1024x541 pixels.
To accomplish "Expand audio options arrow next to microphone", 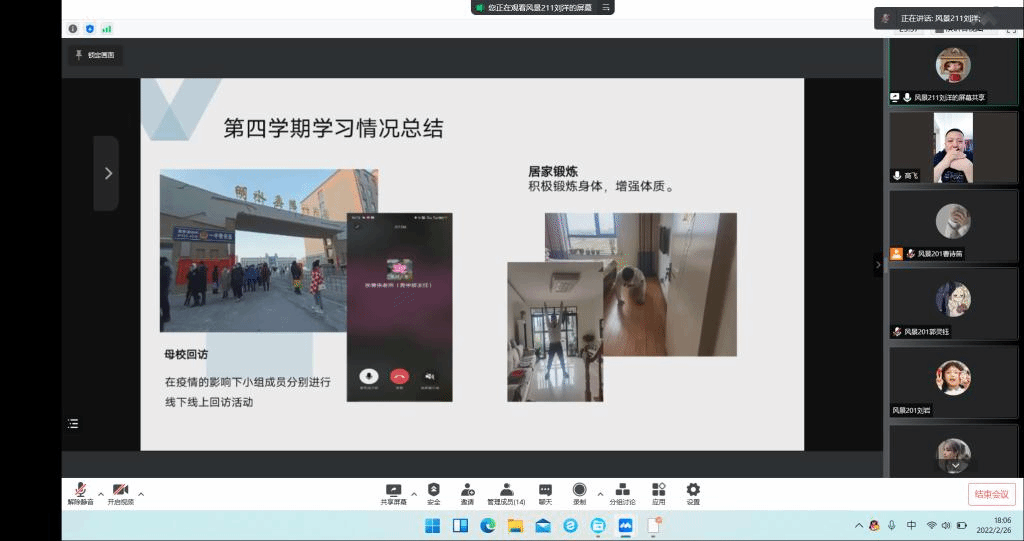I will tap(99, 493).
